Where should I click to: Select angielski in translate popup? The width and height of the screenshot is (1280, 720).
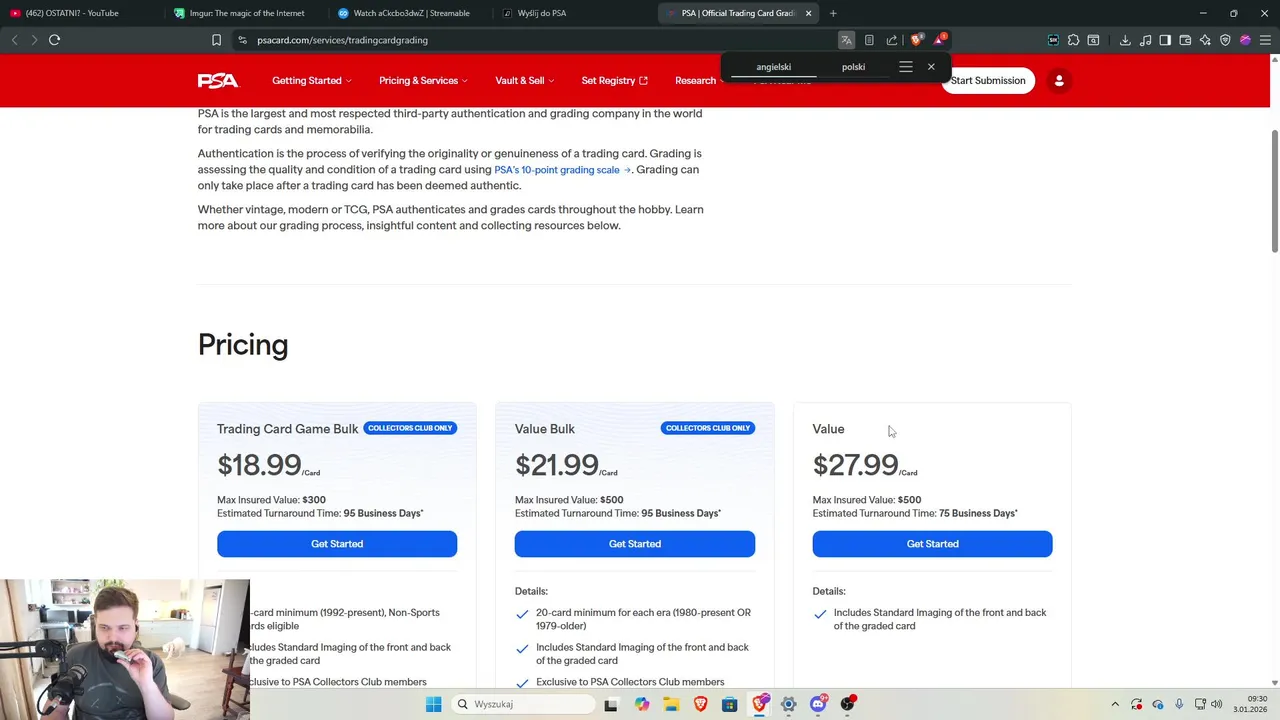tap(773, 67)
